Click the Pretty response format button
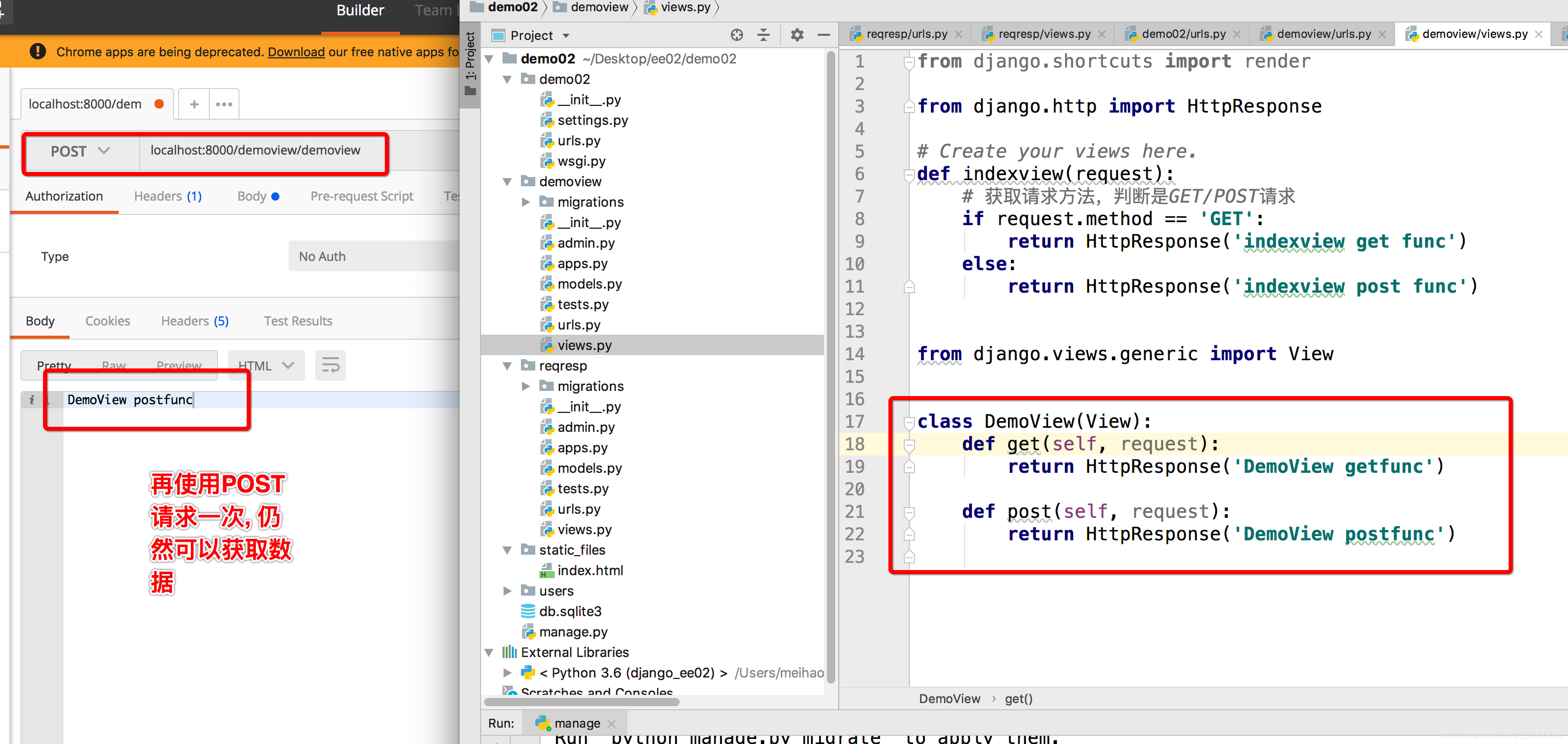Viewport: 1568px width, 744px height. point(54,364)
